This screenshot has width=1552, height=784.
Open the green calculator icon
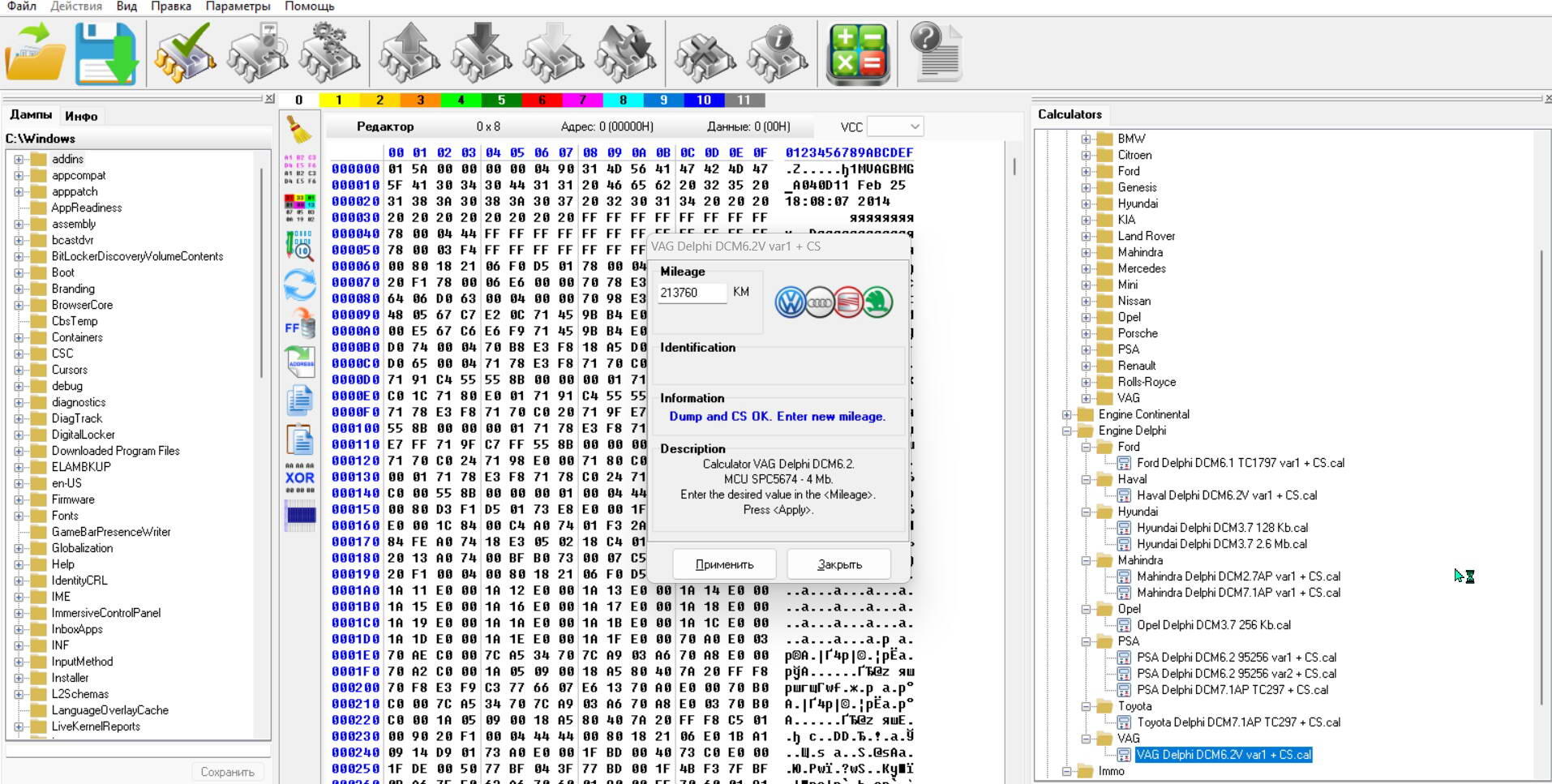(858, 54)
